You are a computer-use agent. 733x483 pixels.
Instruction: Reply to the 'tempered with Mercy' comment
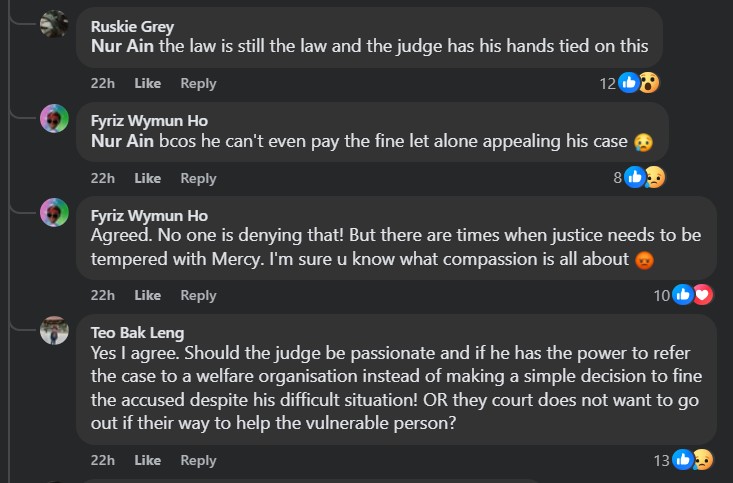tap(198, 295)
